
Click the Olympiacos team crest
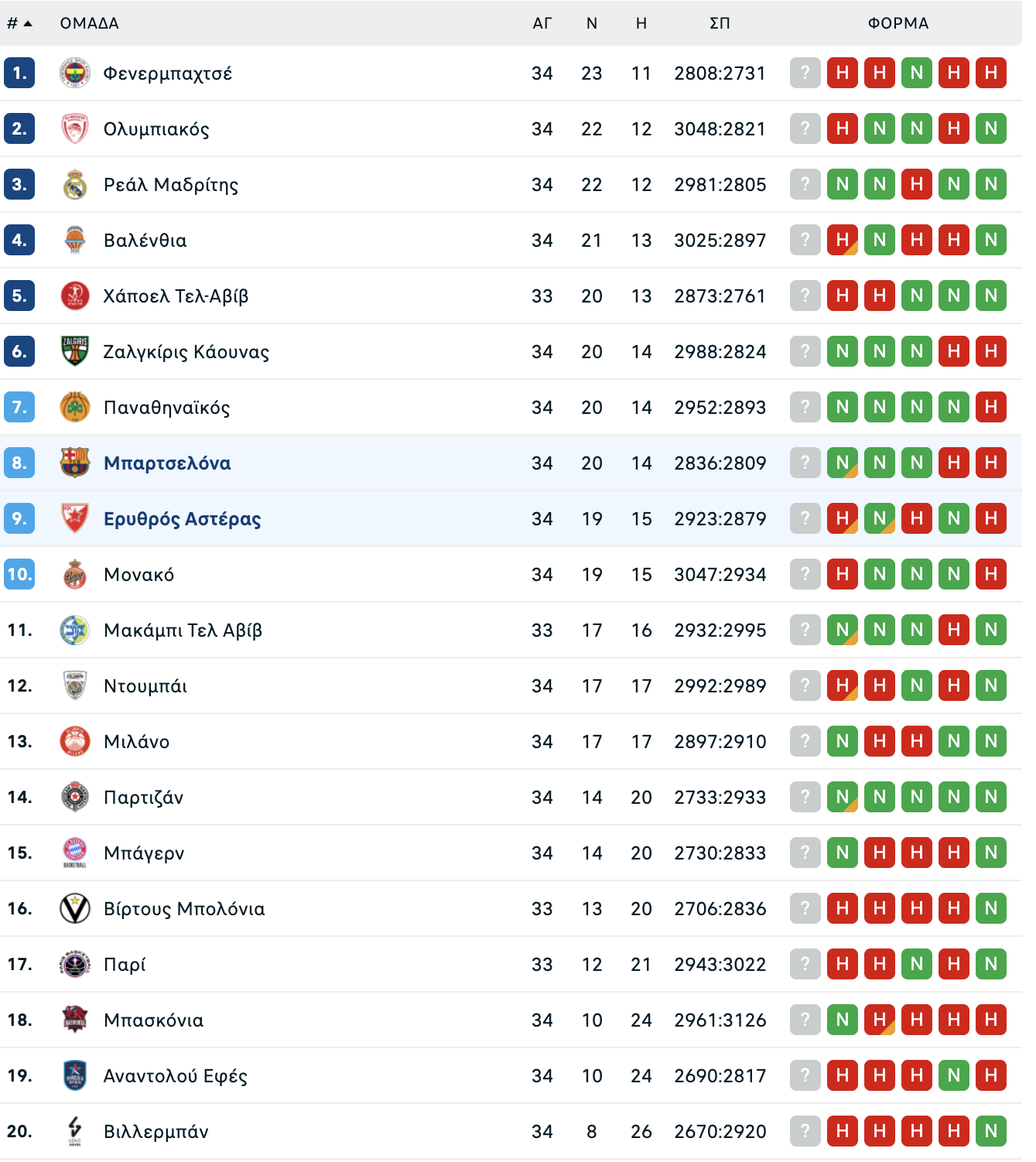click(x=75, y=129)
